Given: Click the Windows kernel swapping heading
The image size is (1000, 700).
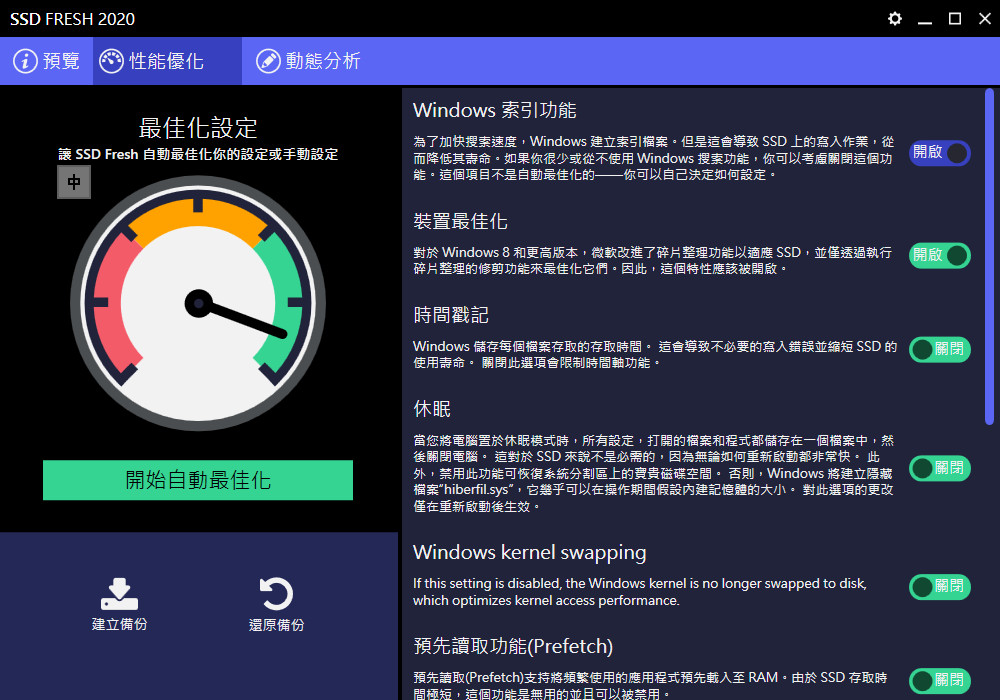Looking at the screenshot, I should tap(529, 552).
